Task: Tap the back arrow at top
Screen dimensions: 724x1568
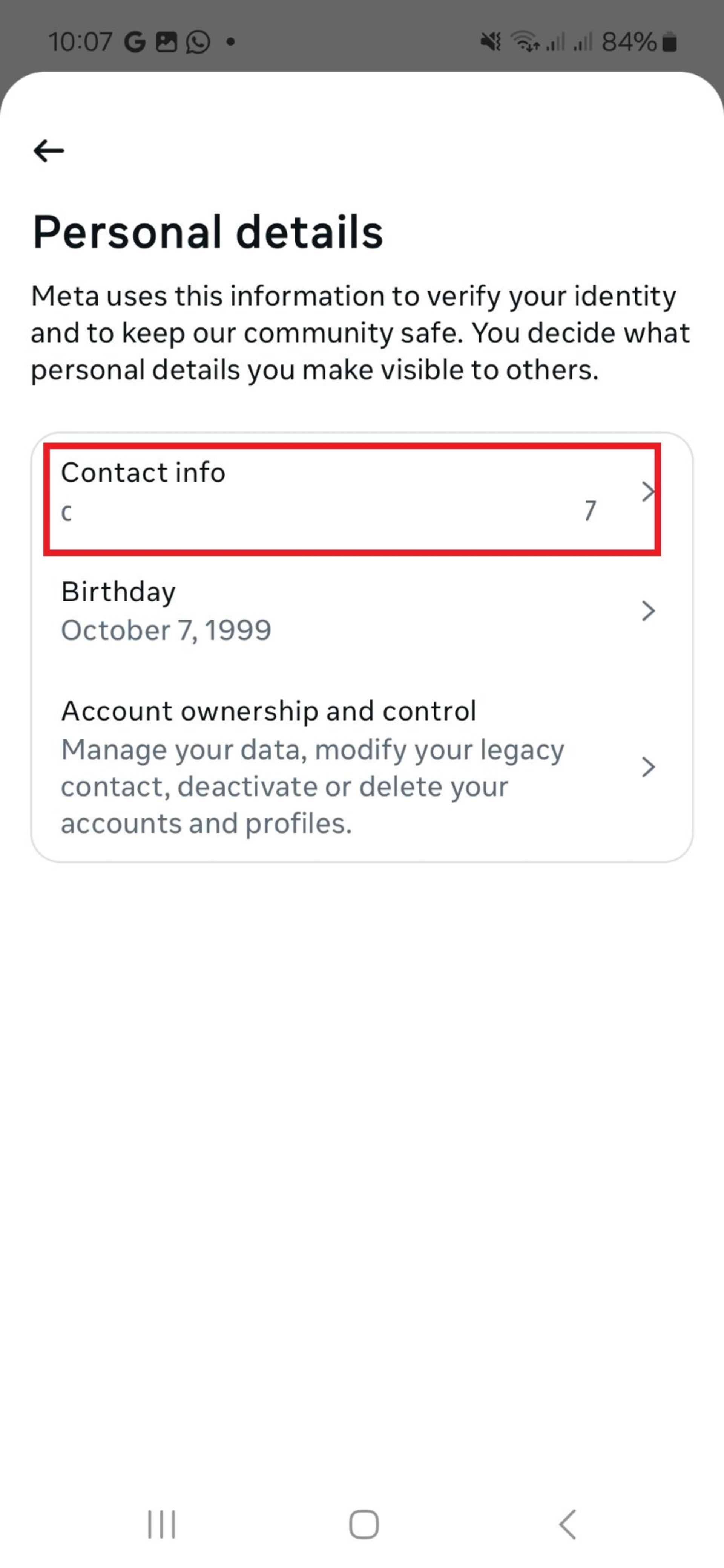Action: [49, 150]
